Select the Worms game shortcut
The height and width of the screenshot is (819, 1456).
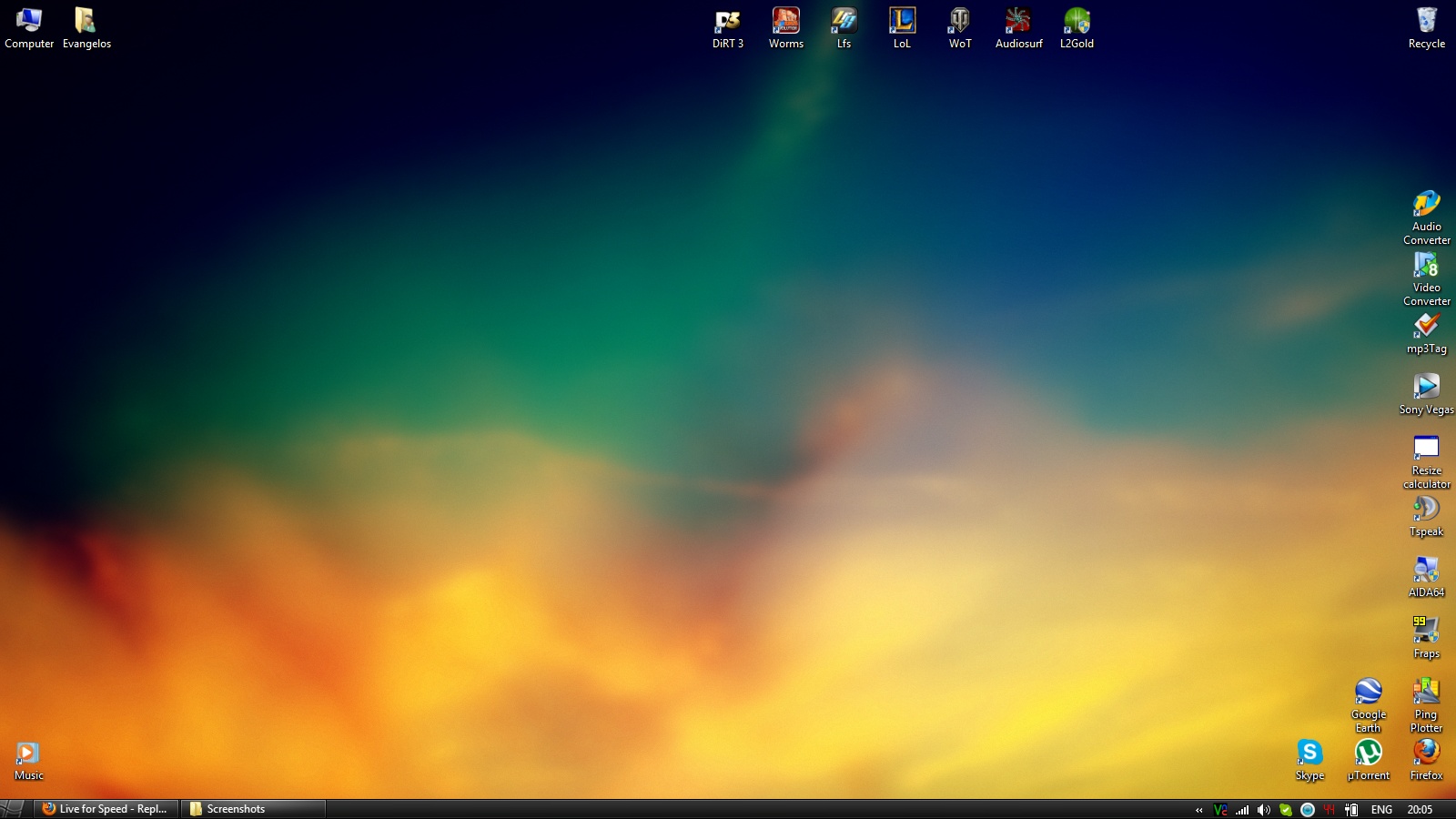[x=786, y=28]
